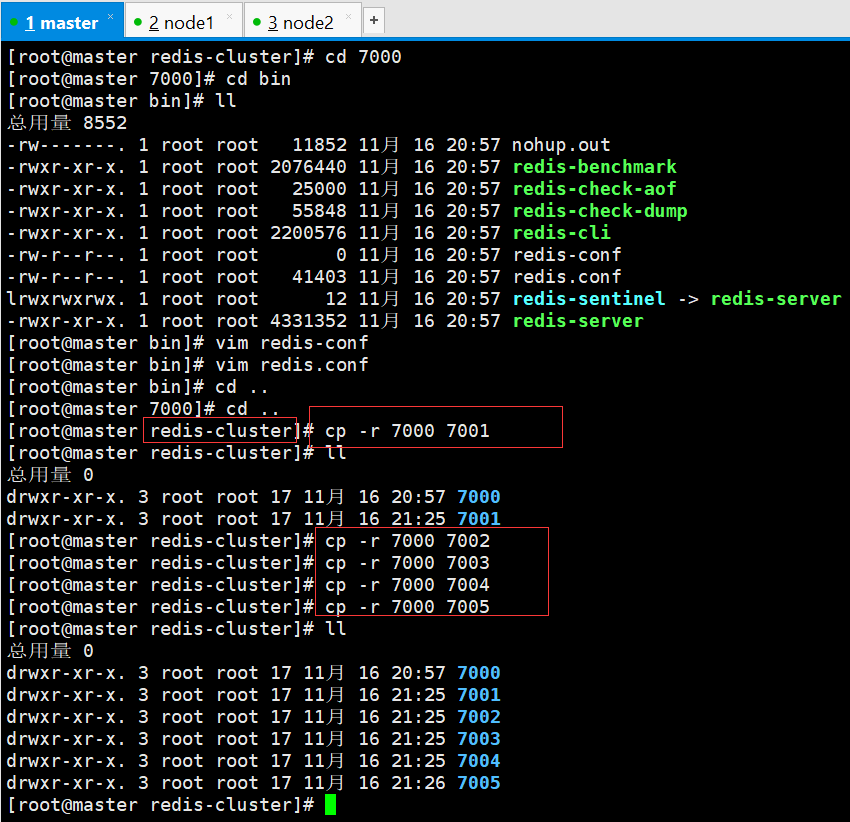Click the redis-cli file name
The image size is (850, 822).
point(561,233)
